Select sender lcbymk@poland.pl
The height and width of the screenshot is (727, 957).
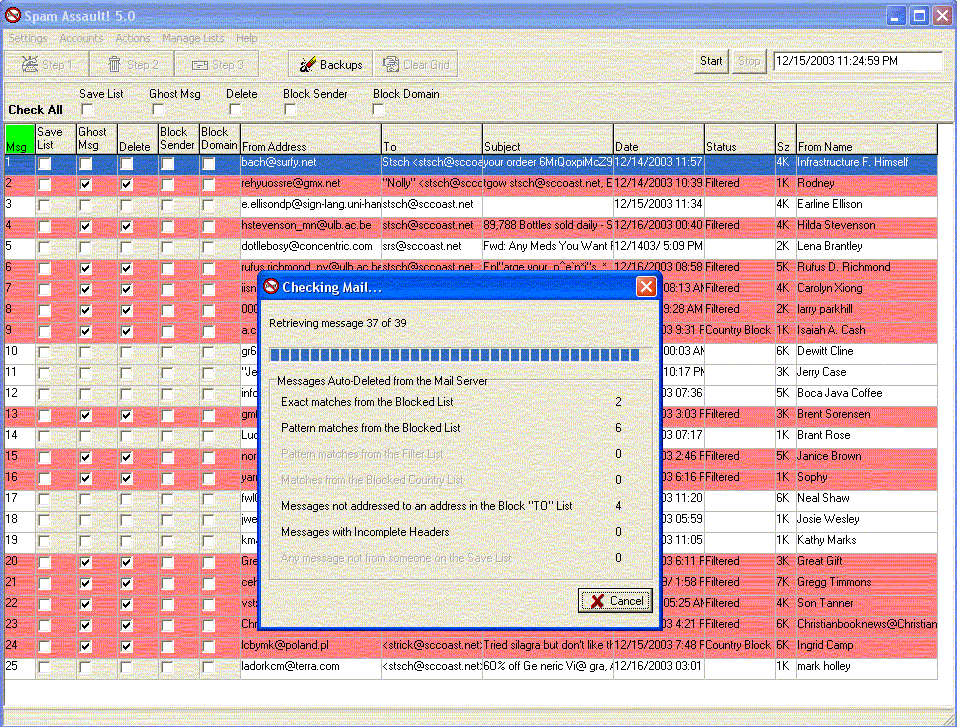click(x=285, y=645)
